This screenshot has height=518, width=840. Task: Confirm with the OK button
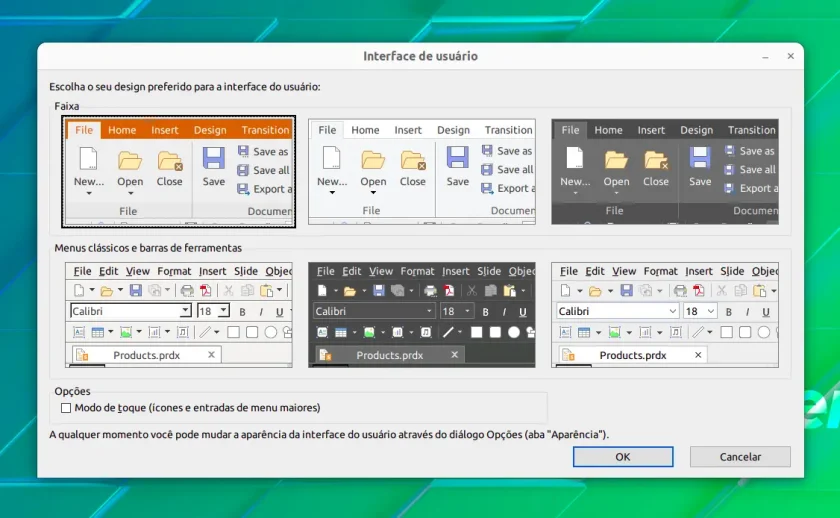pos(622,457)
